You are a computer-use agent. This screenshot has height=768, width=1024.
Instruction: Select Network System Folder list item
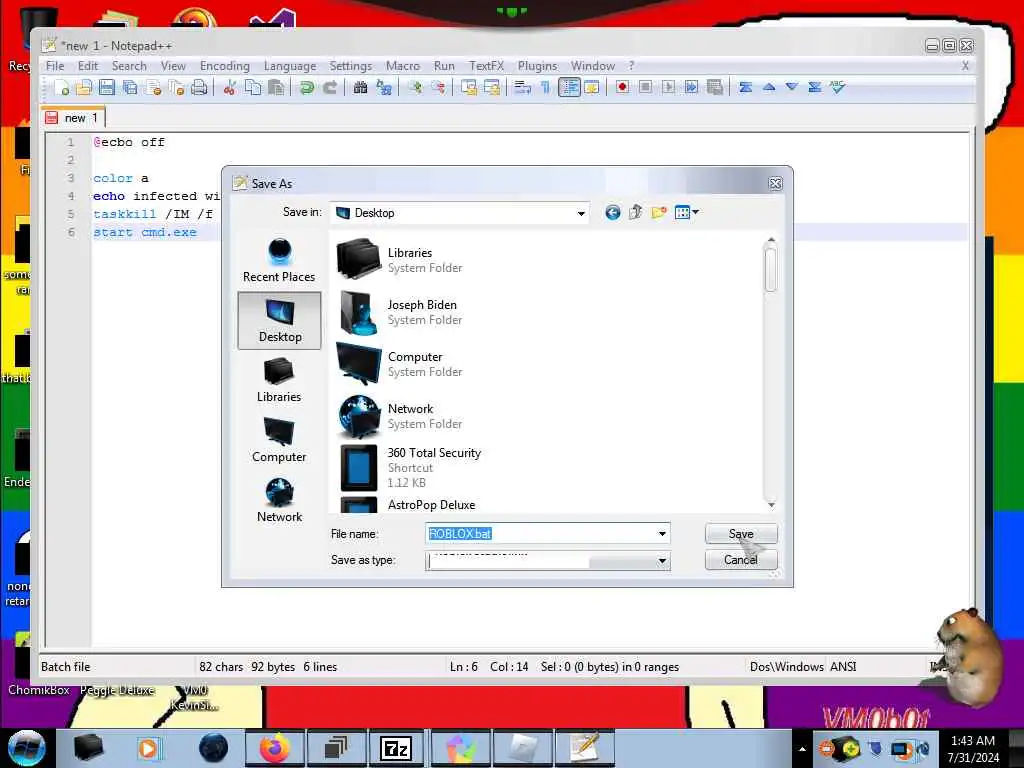click(x=399, y=416)
